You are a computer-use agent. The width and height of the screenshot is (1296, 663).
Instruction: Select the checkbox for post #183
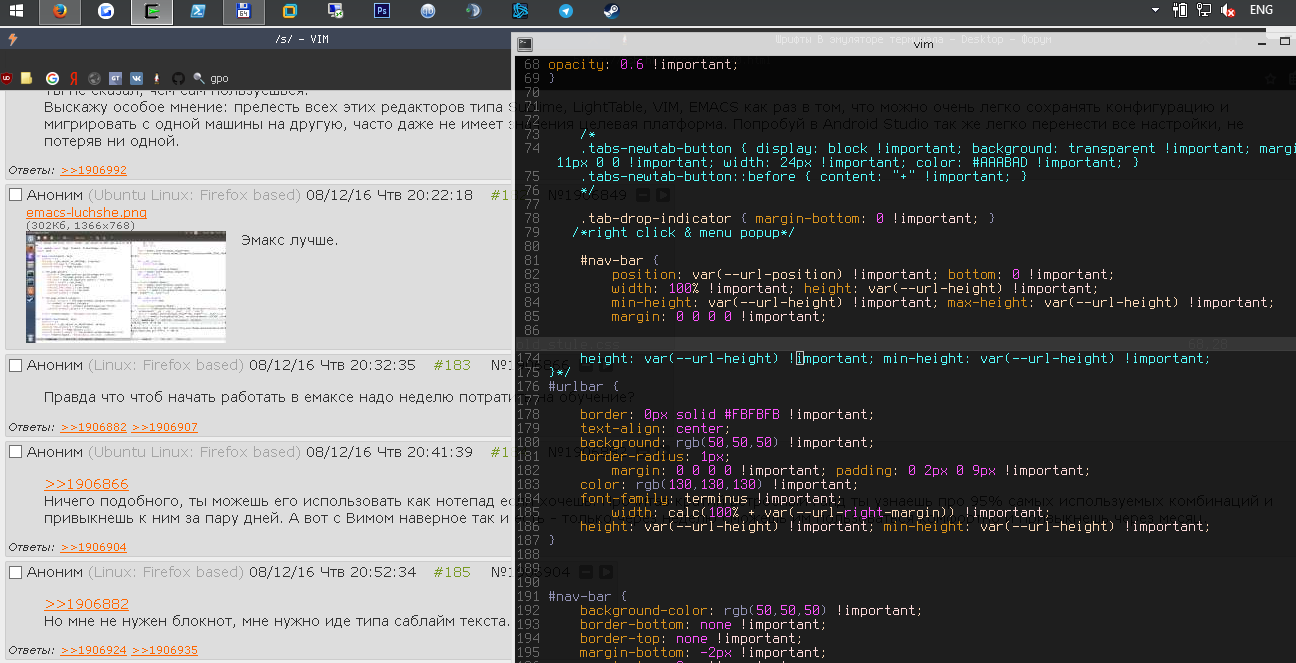click(x=15, y=366)
